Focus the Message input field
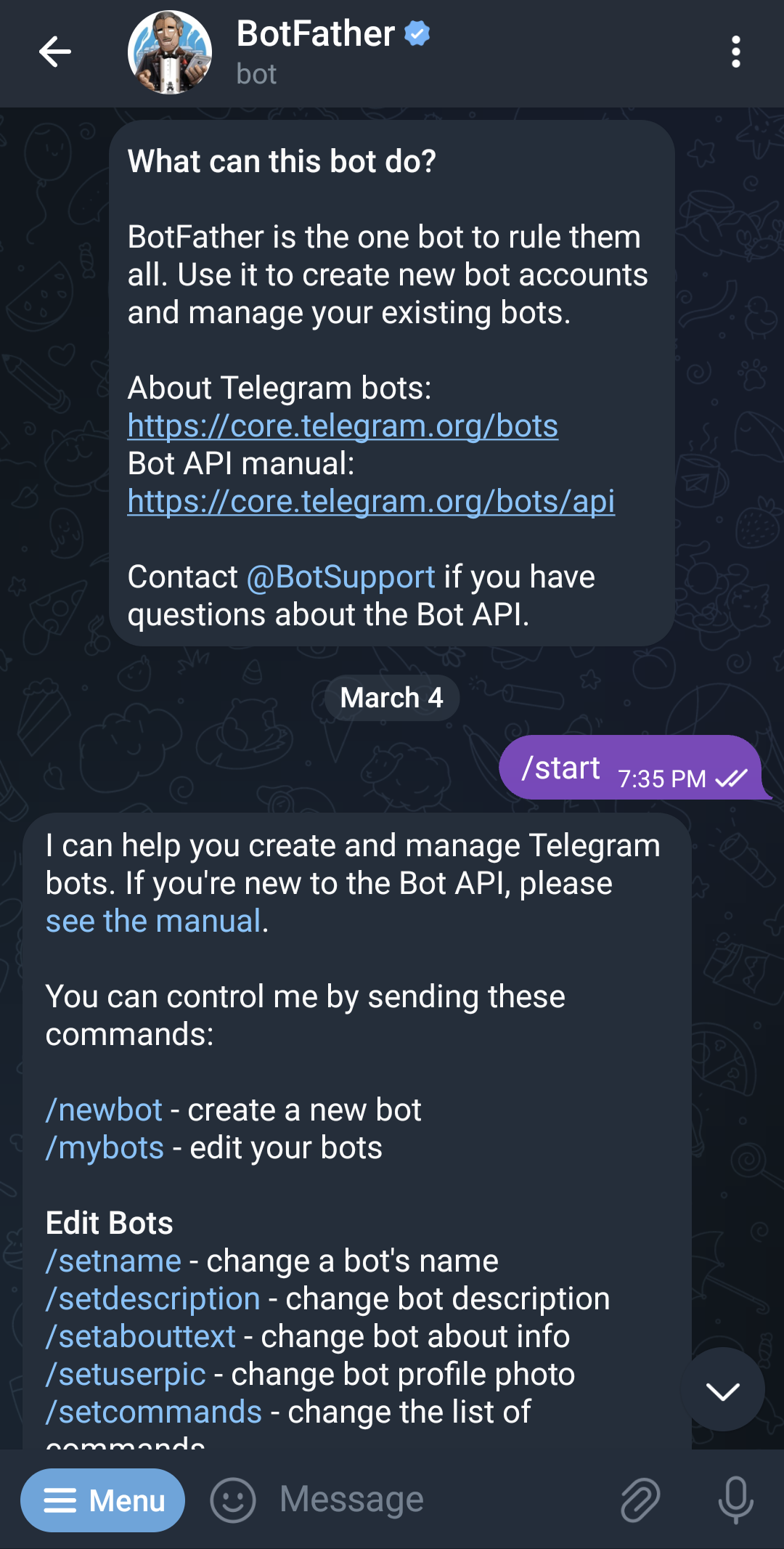 pos(436,1500)
